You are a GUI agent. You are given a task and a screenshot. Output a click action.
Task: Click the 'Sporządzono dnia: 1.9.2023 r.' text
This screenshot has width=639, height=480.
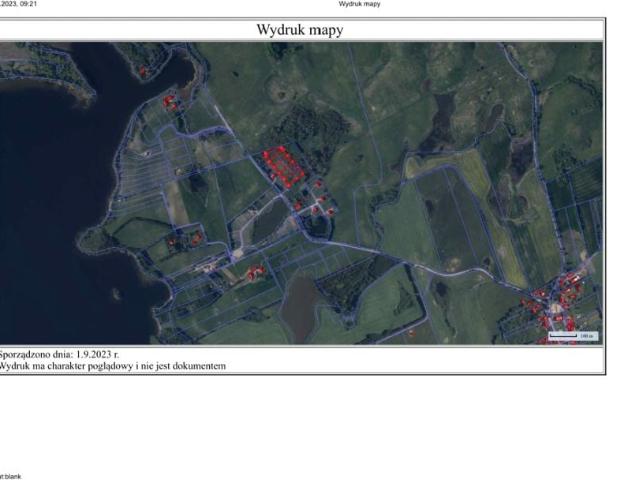click(x=60, y=354)
